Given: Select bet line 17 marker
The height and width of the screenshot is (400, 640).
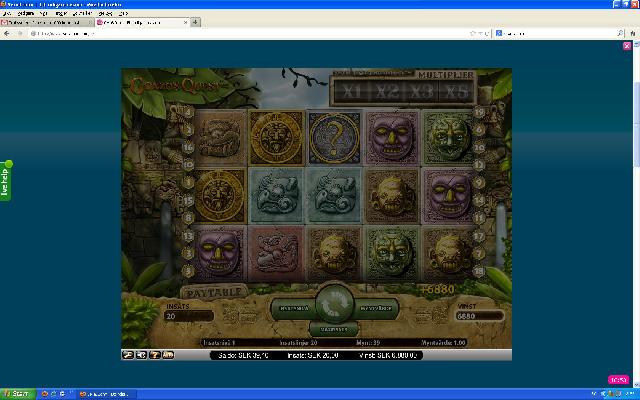Looking at the screenshot, I should (479, 236).
